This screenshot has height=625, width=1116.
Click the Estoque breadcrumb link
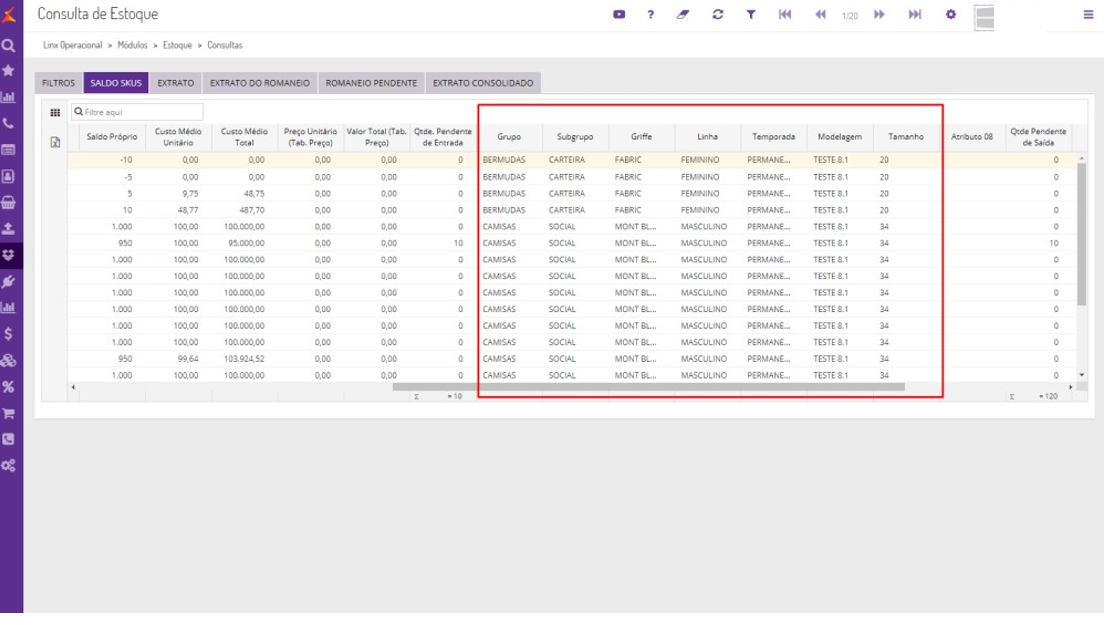(x=178, y=46)
